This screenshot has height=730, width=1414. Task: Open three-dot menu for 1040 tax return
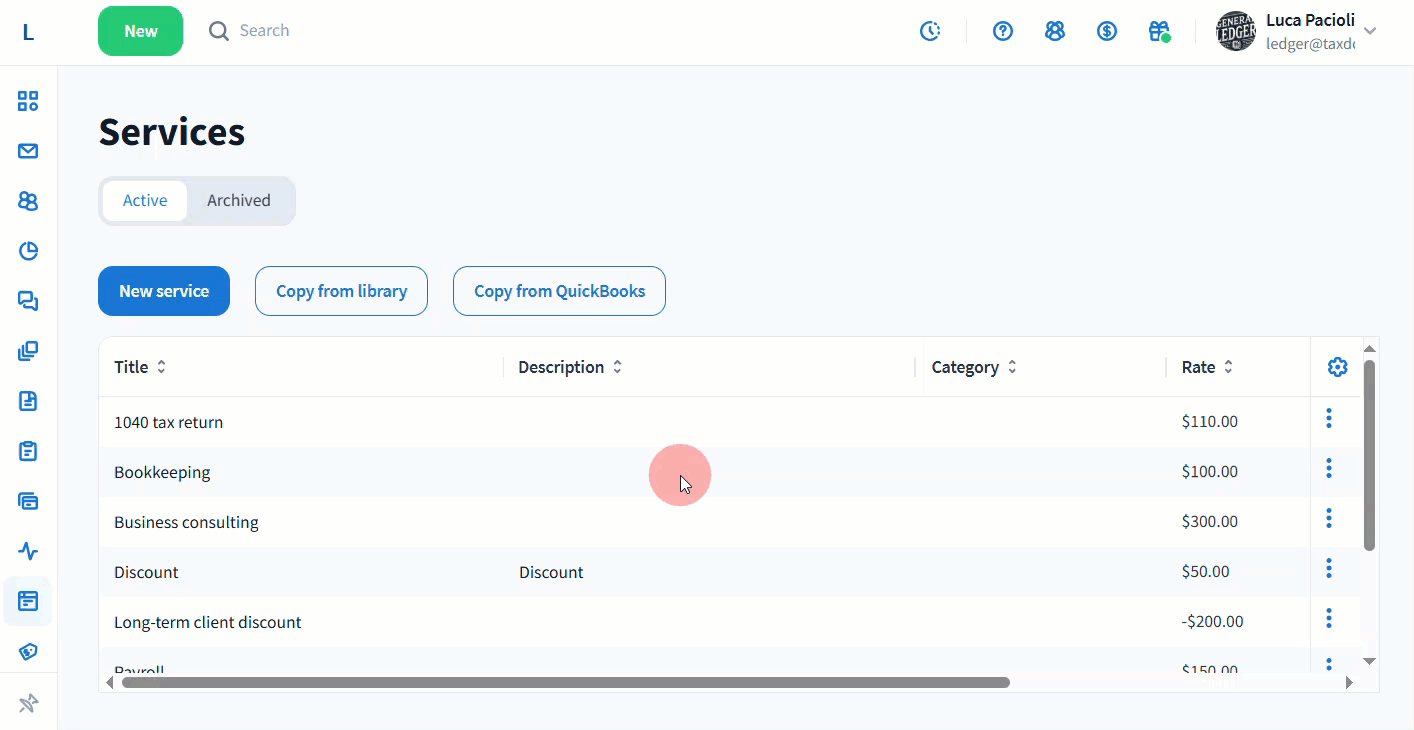coord(1329,418)
